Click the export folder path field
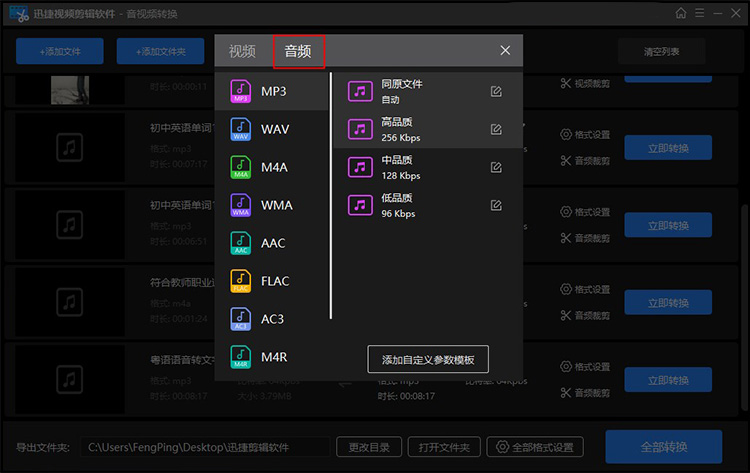This screenshot has width=750, height=473. [205, 447]
